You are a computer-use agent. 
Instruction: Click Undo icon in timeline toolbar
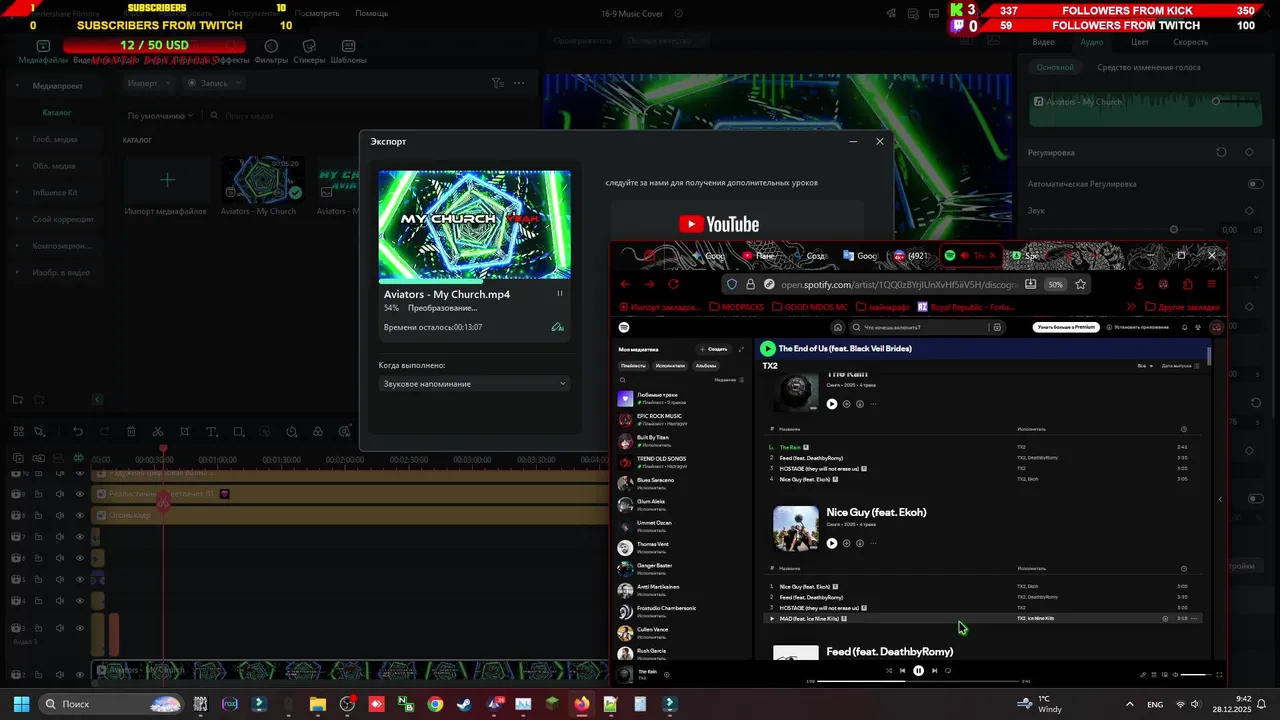pos(78,432)
